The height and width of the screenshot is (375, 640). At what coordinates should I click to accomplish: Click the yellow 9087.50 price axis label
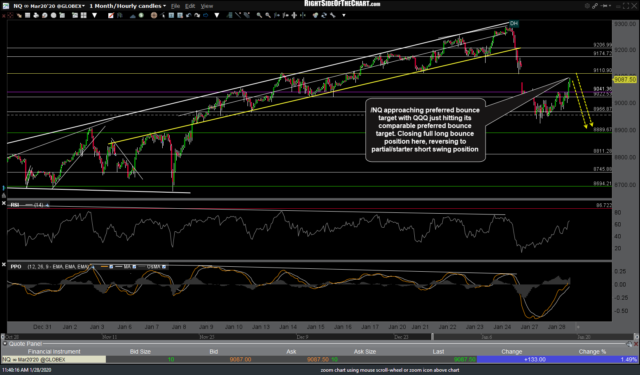625,79
